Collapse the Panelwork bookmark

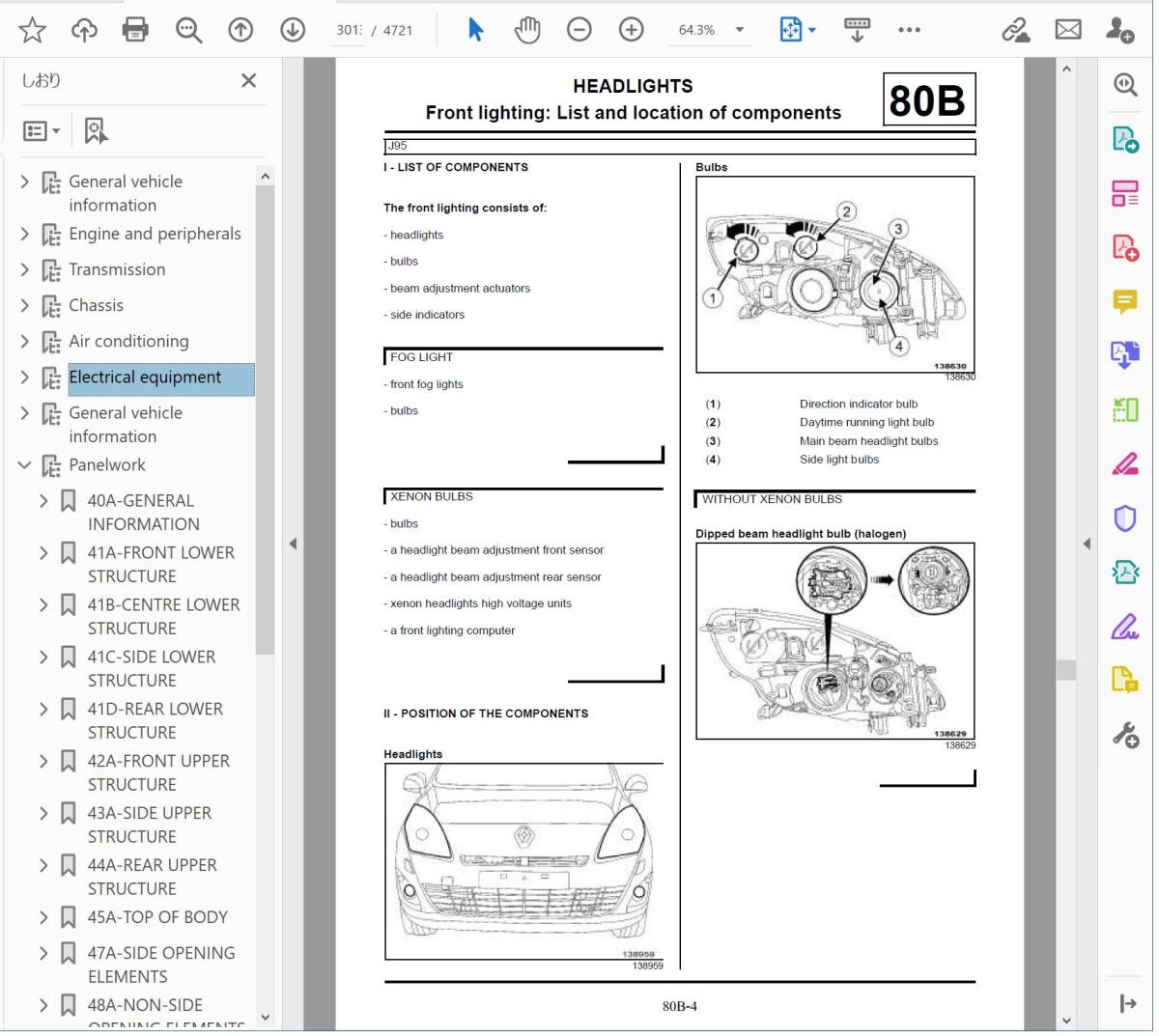coord(25,465)
